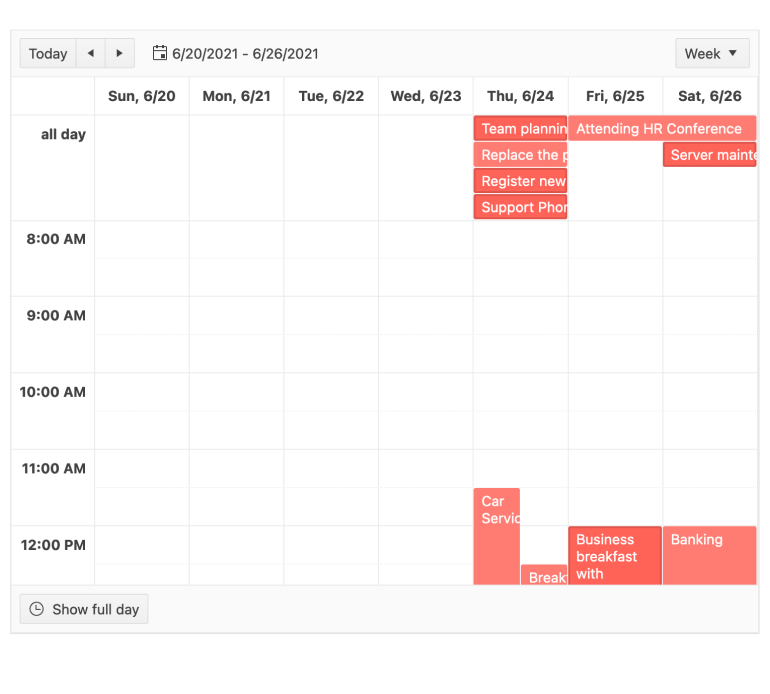Click the clock icon beside Show full day
The width and height of the screenshot is (770, 694).
coord(37,609)
